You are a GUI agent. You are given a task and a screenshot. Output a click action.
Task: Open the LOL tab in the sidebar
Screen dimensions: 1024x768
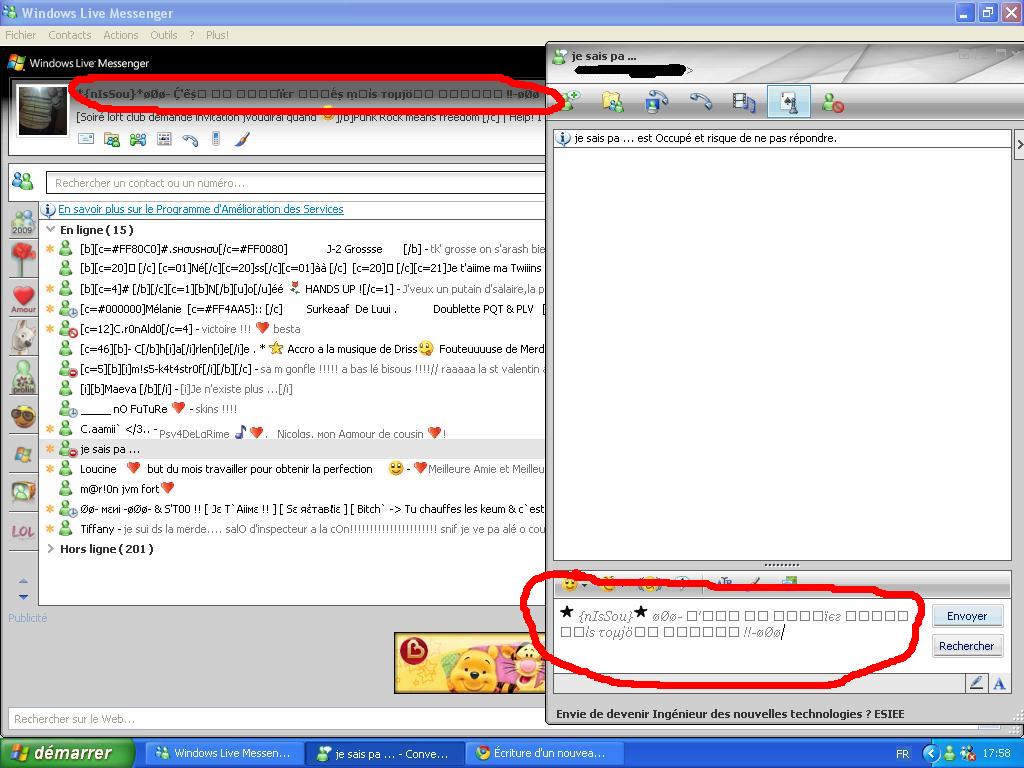[x=23, y=531]
